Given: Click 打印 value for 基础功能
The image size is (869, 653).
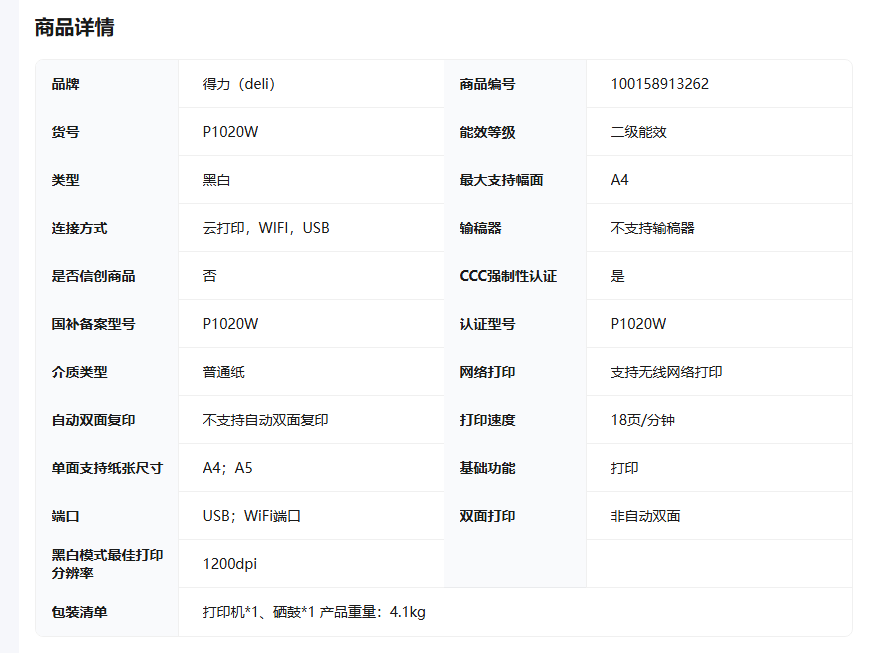Looking at the screenshot, I should [x=625, y=468].
